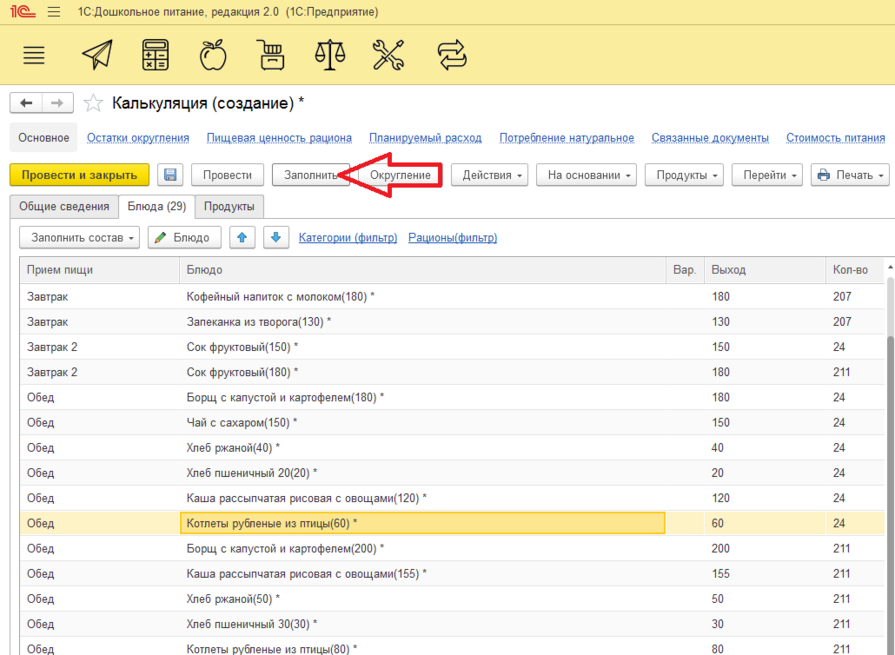Mark document as favorite with star icon
The image size is (895, 655).
point(93,103)
